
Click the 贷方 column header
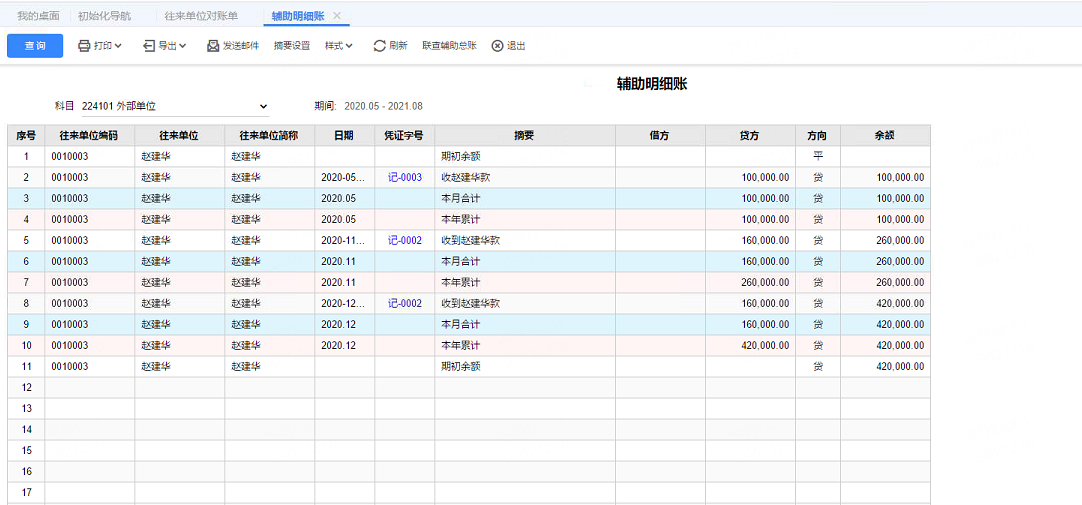(750, 136)
